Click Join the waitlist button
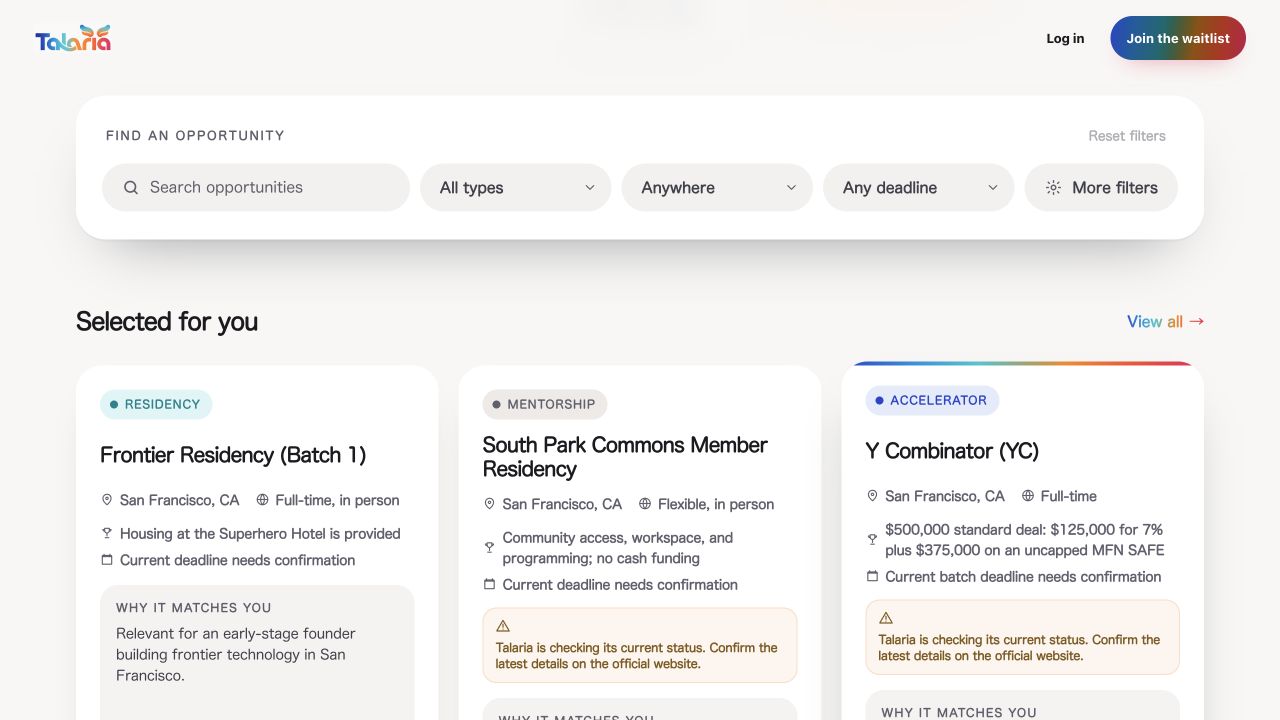1280x720 pixels. (x=1178, y=38)
